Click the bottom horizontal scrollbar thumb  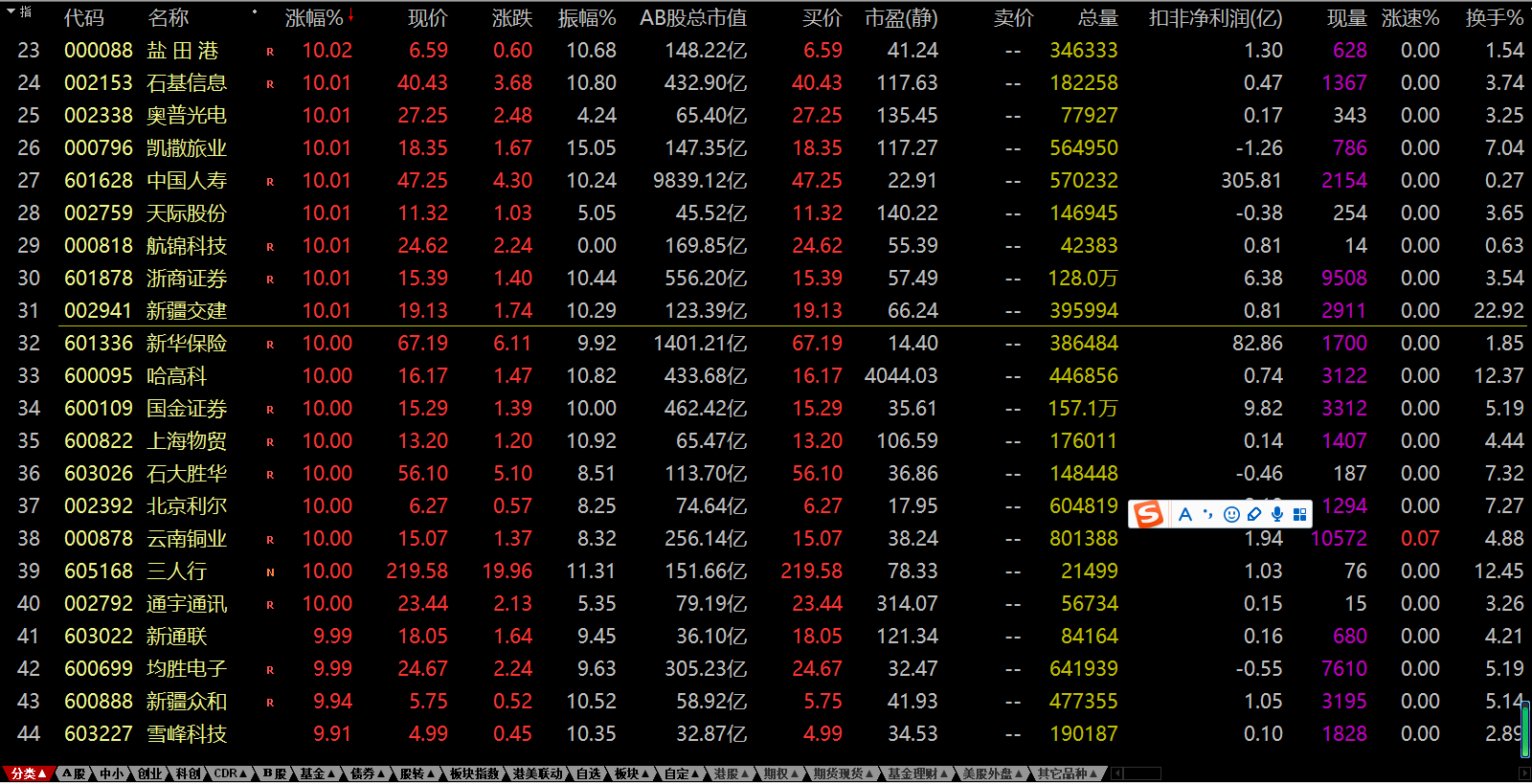pyautogui.click(x=1142, y=773)
